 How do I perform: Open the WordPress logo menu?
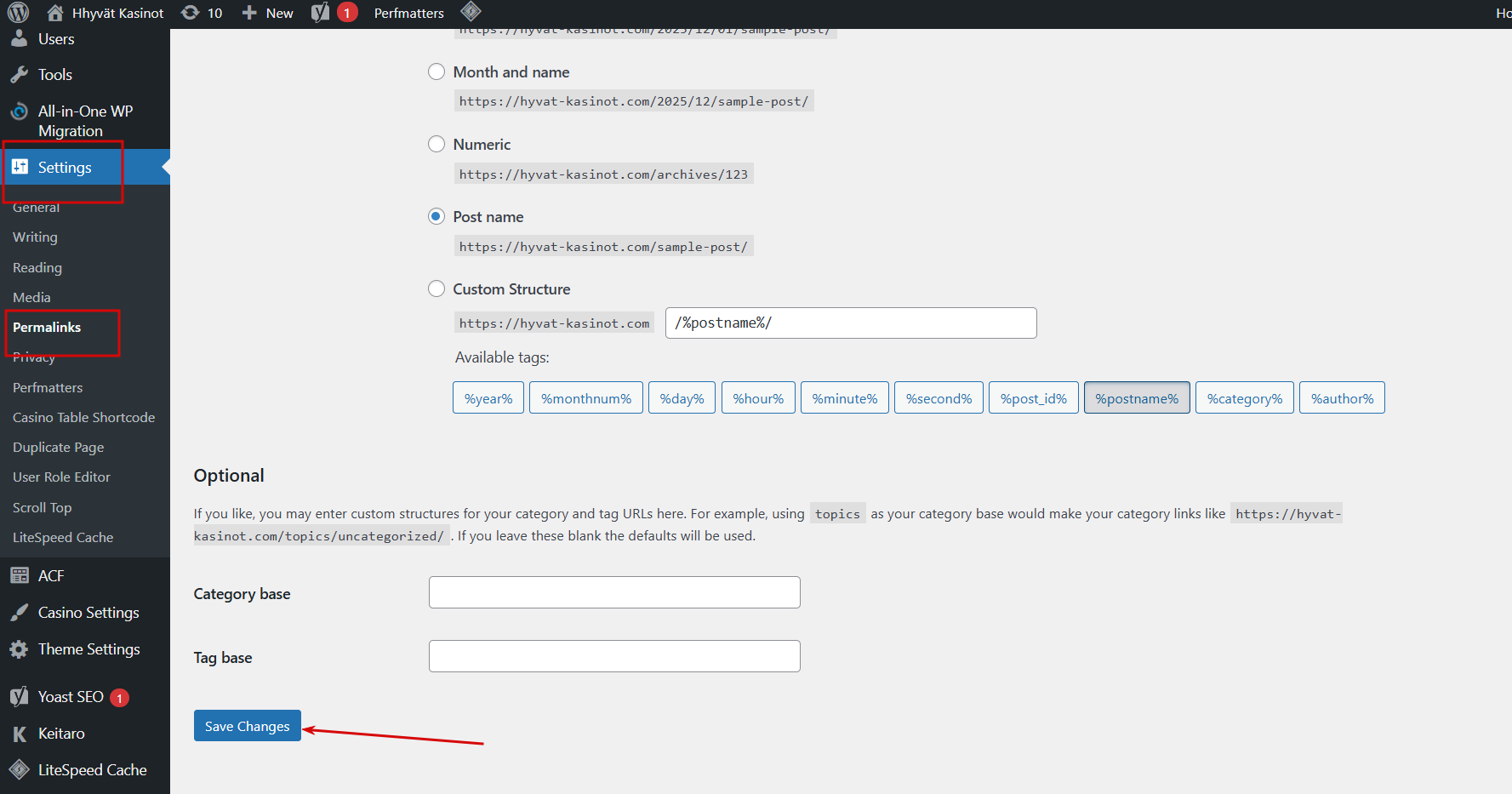18,13
